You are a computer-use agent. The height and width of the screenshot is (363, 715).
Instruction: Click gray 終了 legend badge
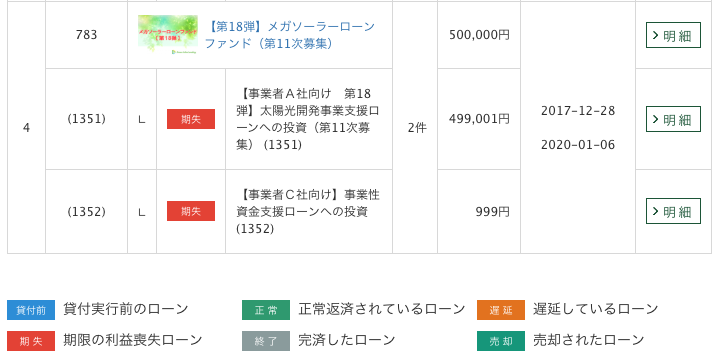click(266, 341)
